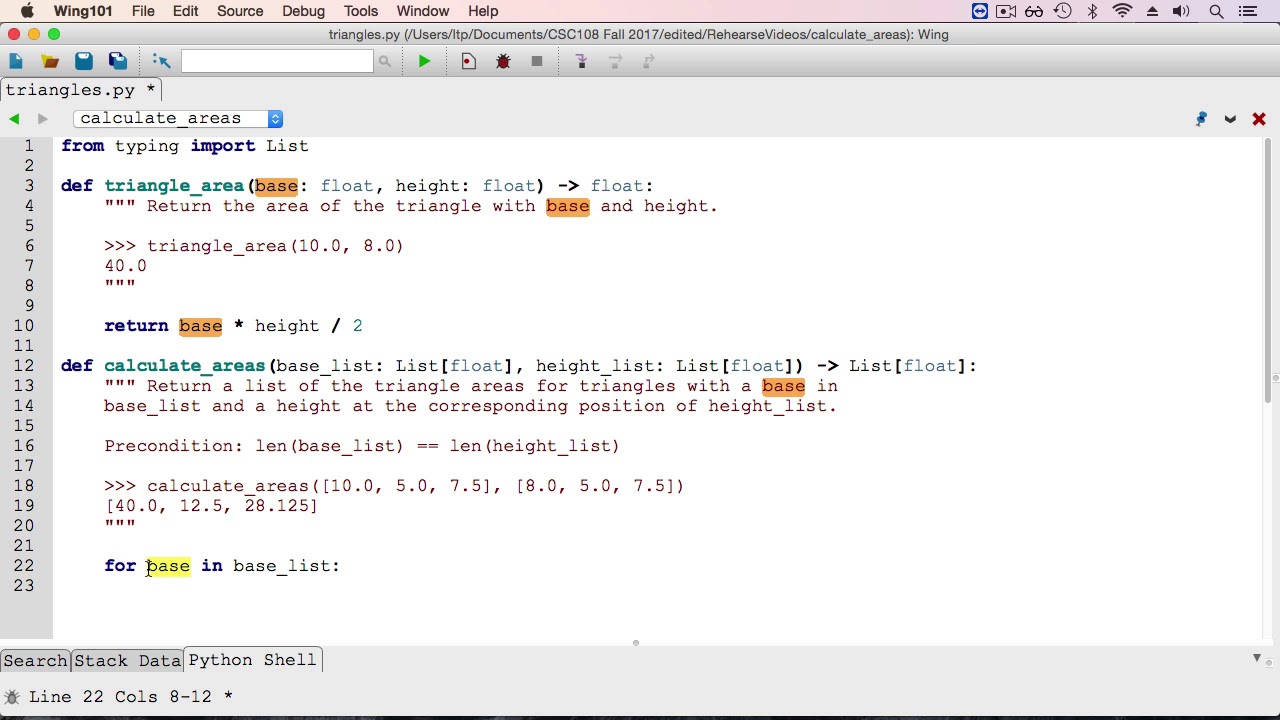Click 'Precondition:' text on line 16
This screenshot has height=720, width=1280.
click(x=174, y=446)
